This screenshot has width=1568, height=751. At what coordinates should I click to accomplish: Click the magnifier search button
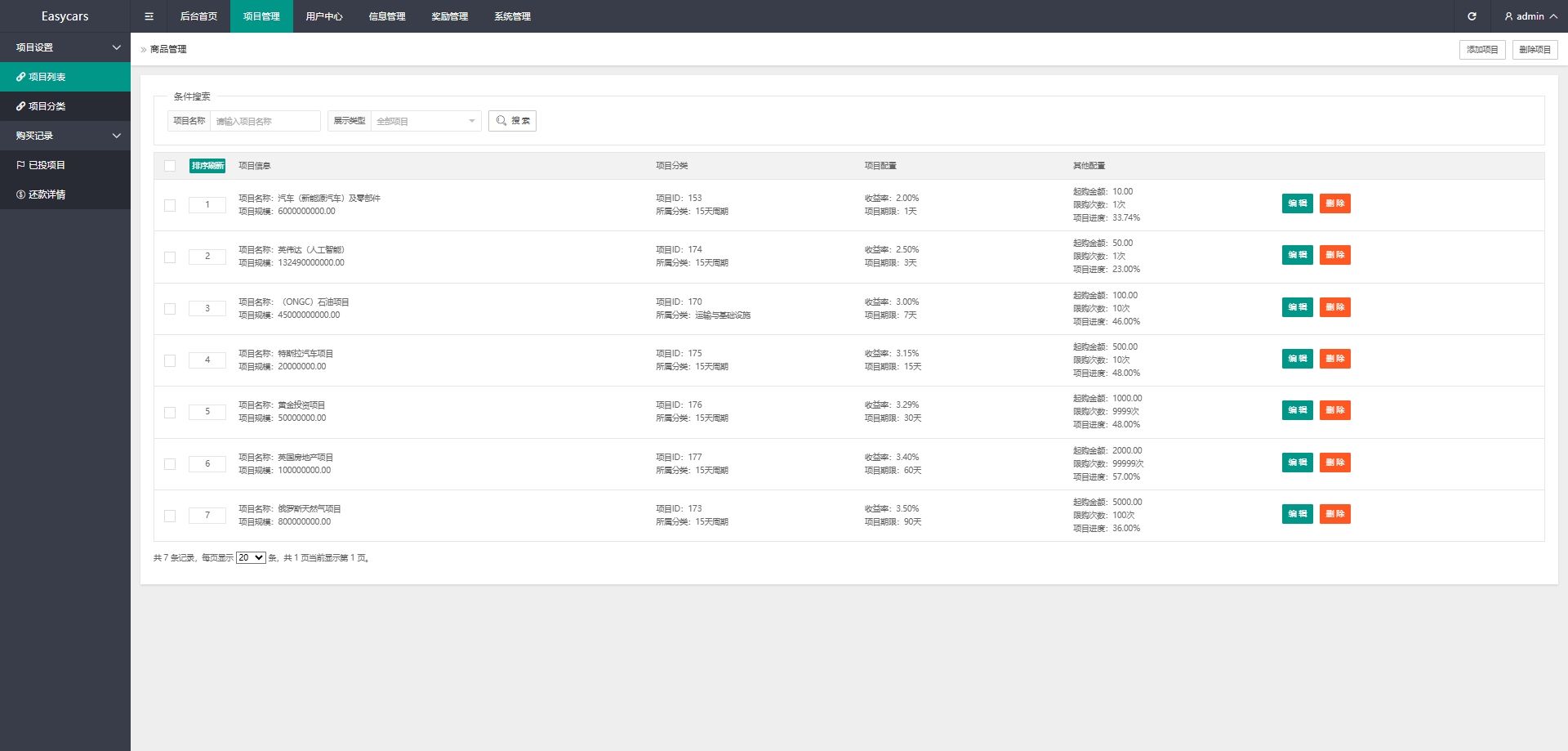coord(512,121)
